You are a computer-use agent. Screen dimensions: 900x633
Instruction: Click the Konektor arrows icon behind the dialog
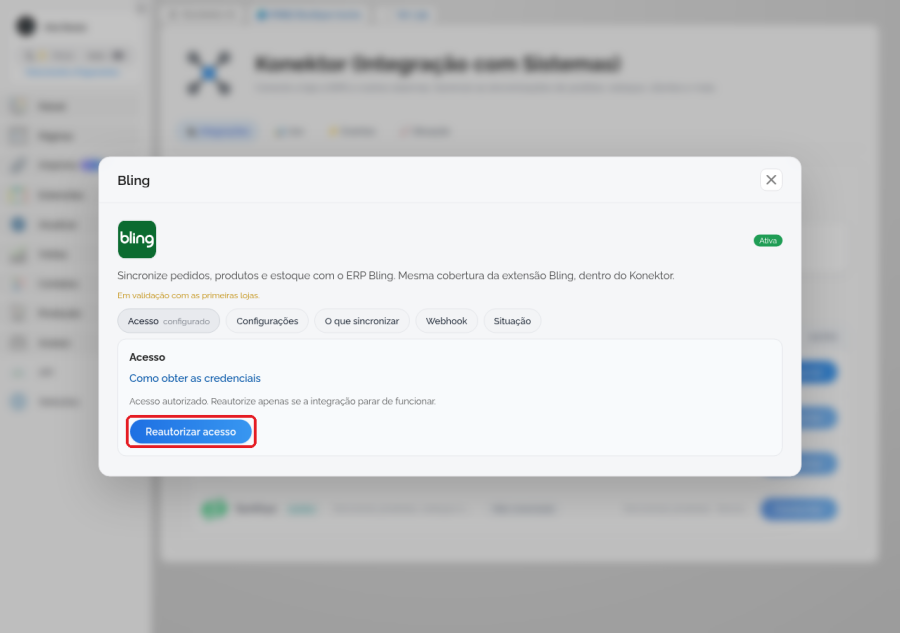(x=209, y=73)
